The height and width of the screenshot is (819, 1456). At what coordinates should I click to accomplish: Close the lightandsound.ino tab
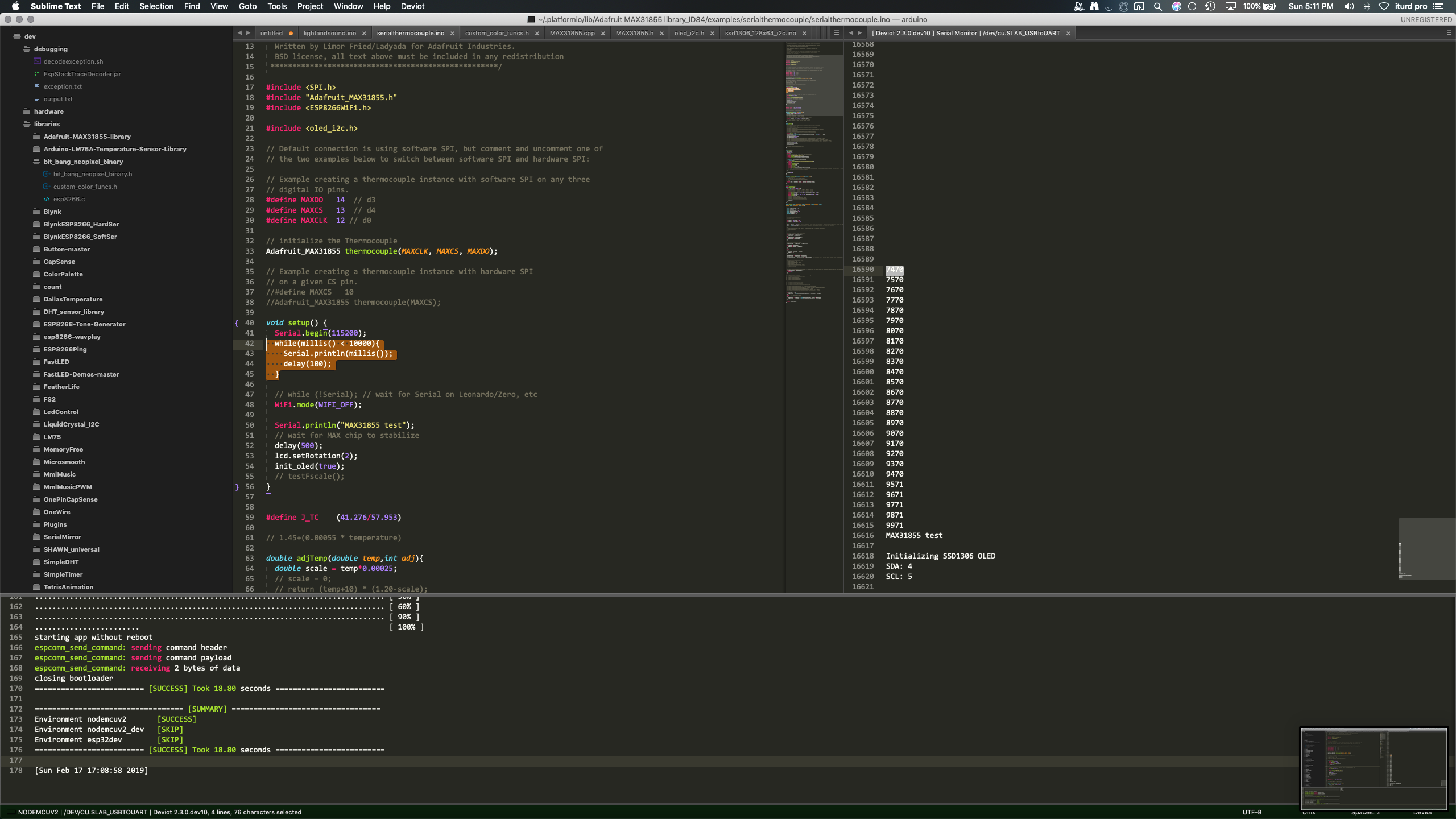pyautogui.click(x=364, y=34)
